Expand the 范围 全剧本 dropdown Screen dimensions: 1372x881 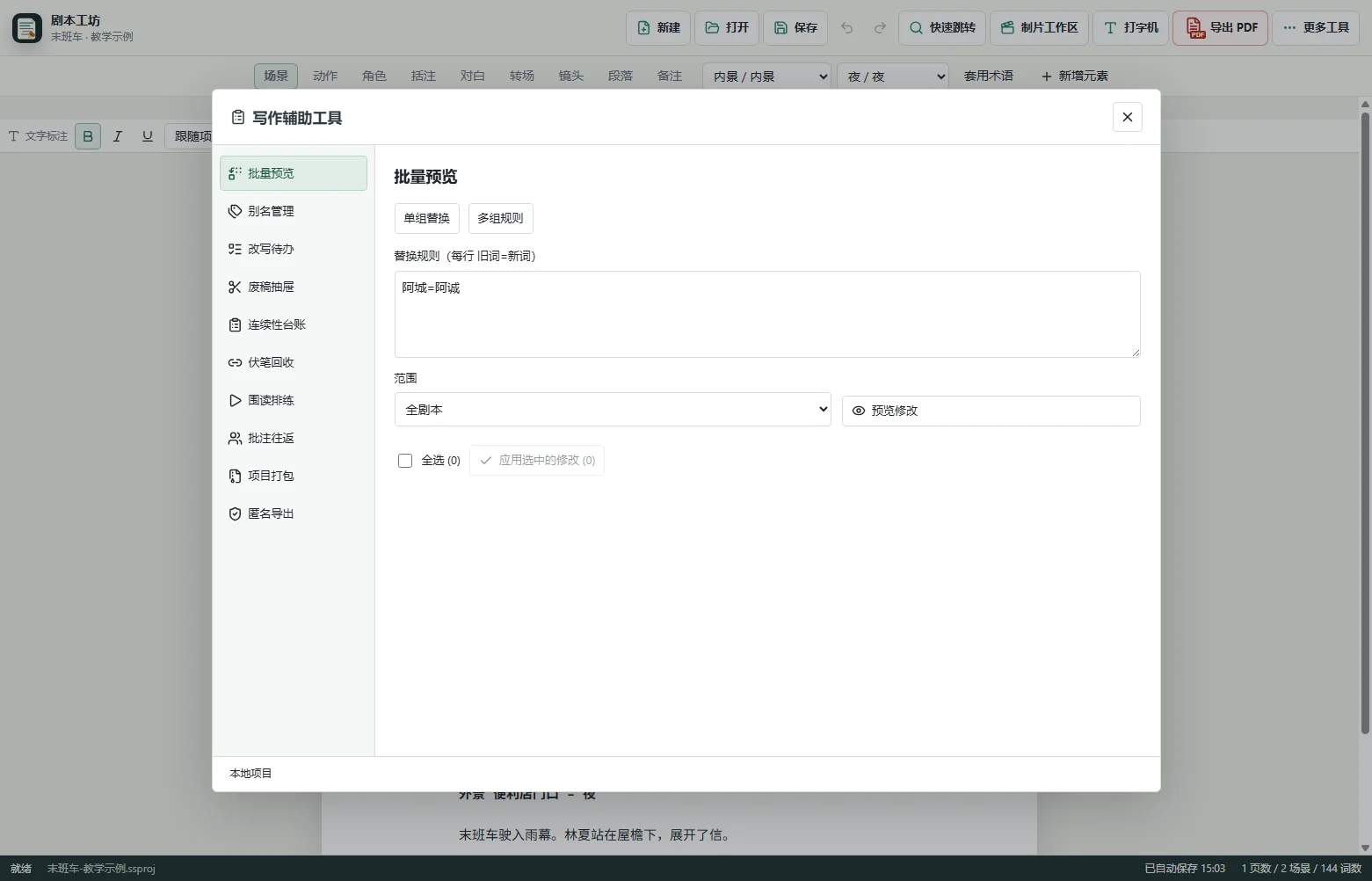coord(613,410)
